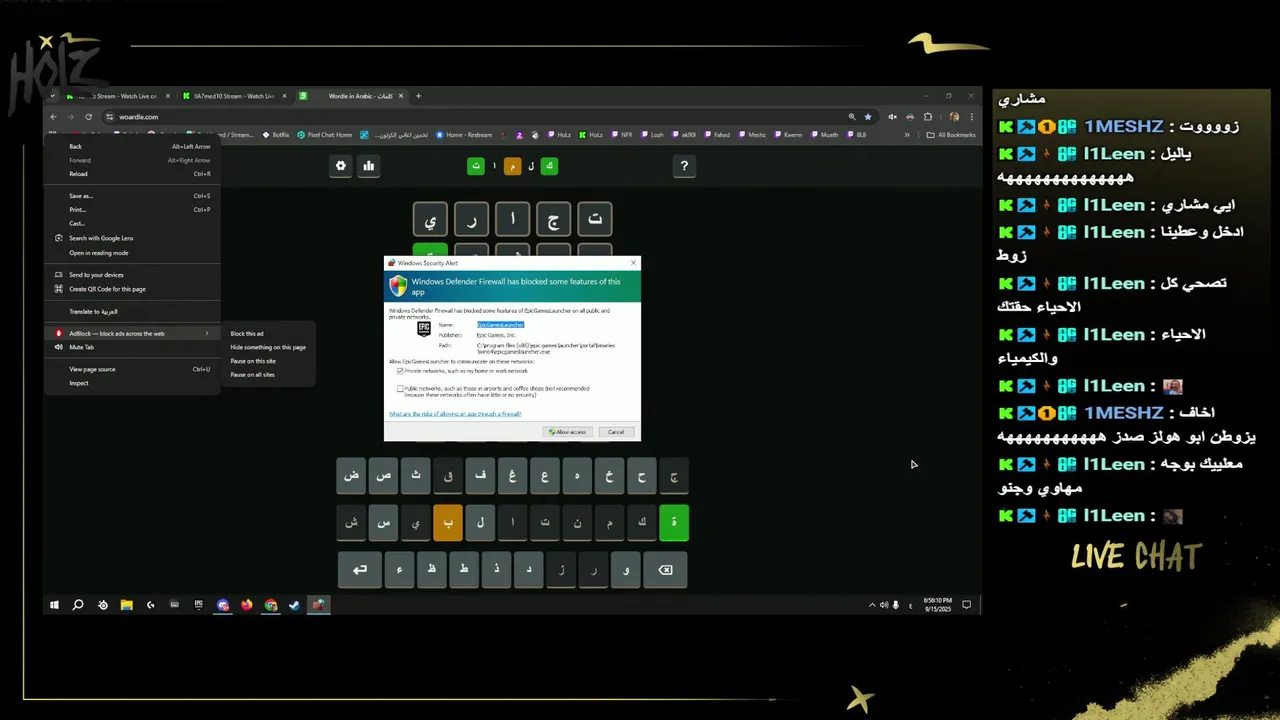Reload the page using toolbar icon

(x=88, y=117)
